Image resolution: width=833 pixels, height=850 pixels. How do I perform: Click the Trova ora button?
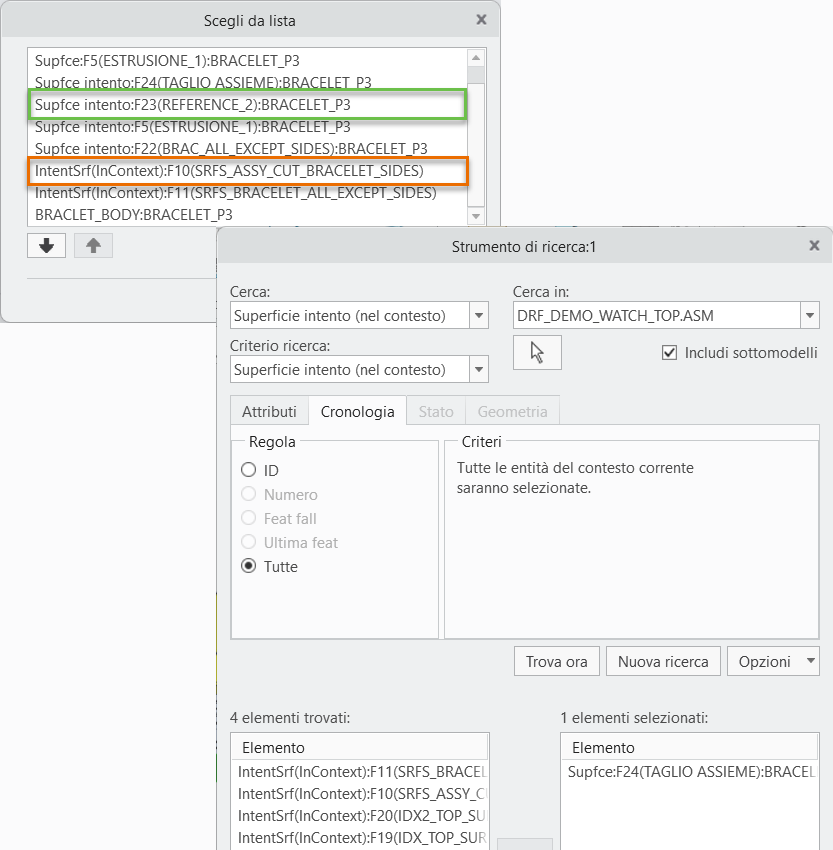pyautogui.click(x=557, y=661)
